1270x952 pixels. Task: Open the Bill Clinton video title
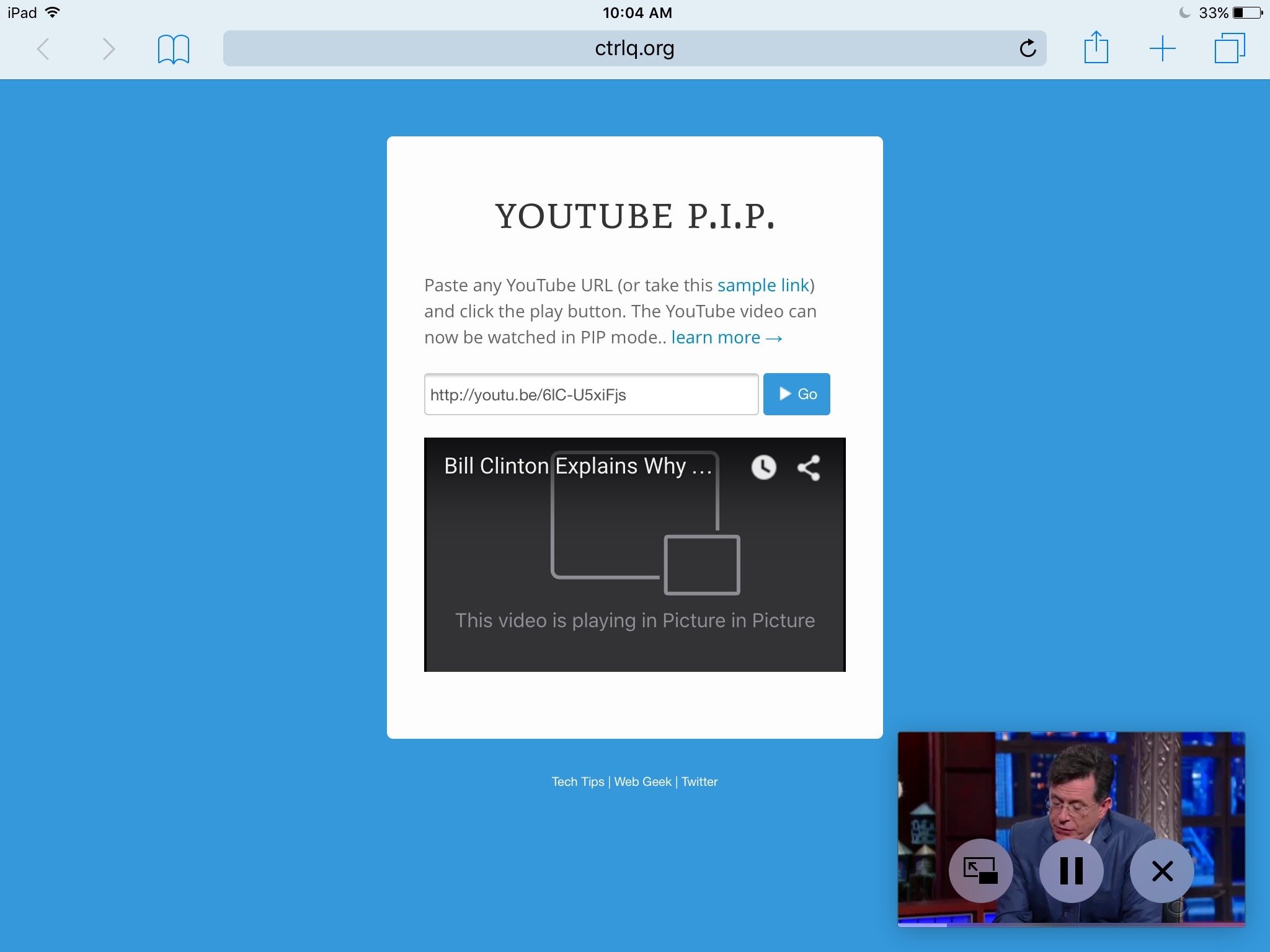(x=578, y=466)
